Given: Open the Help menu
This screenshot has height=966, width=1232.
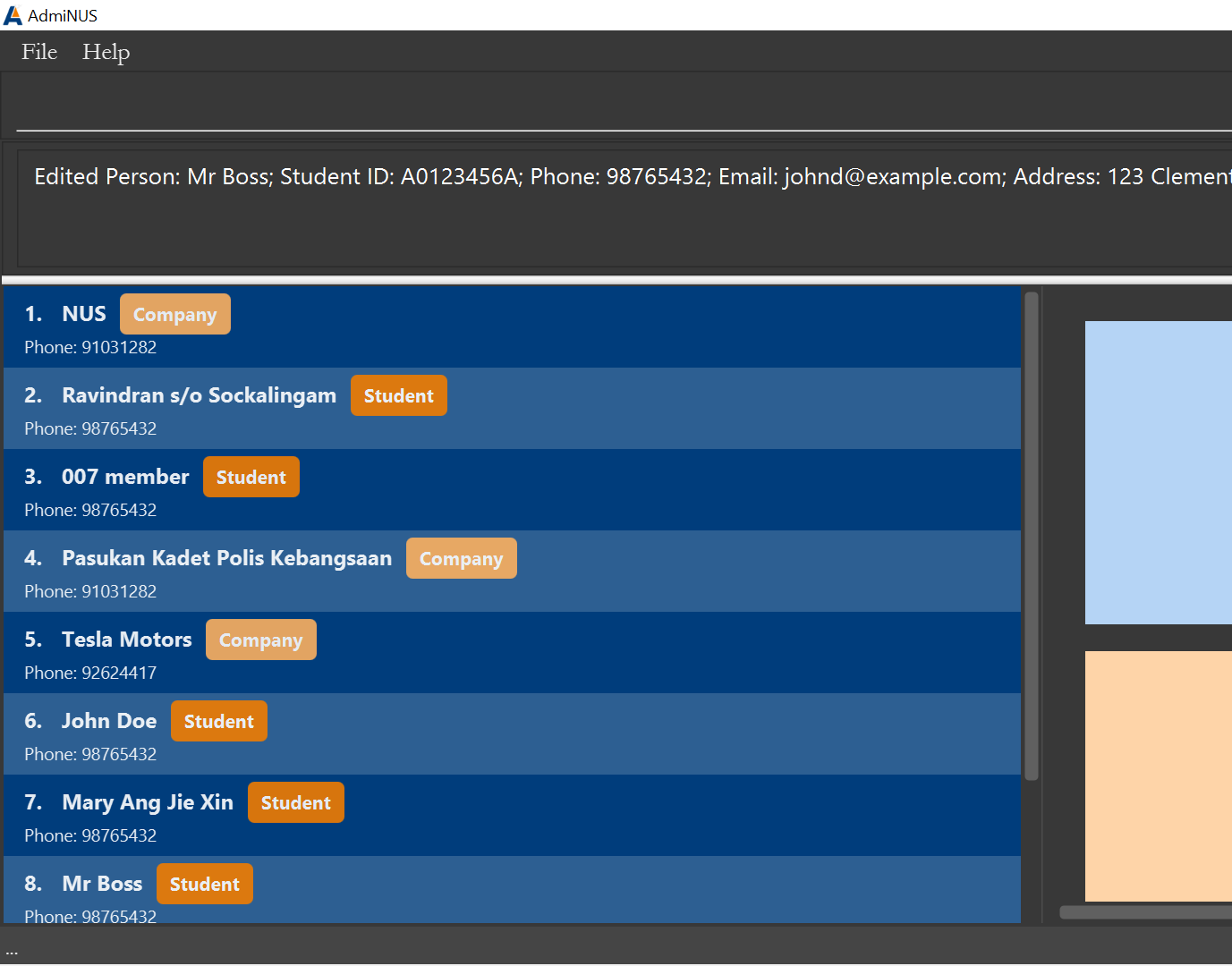Looking at the screenshot, I should pos(106,52).
